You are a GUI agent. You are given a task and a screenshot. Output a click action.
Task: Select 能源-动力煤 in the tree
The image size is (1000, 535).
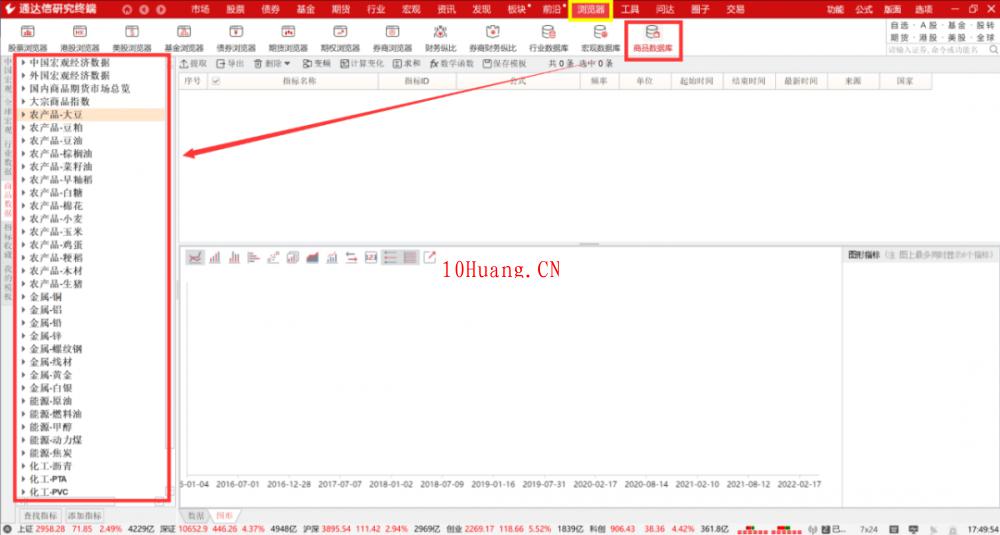56,440
